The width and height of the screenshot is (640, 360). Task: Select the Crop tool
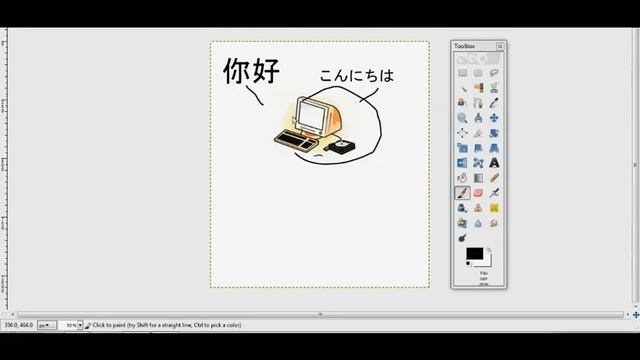(x=478, y=133)
